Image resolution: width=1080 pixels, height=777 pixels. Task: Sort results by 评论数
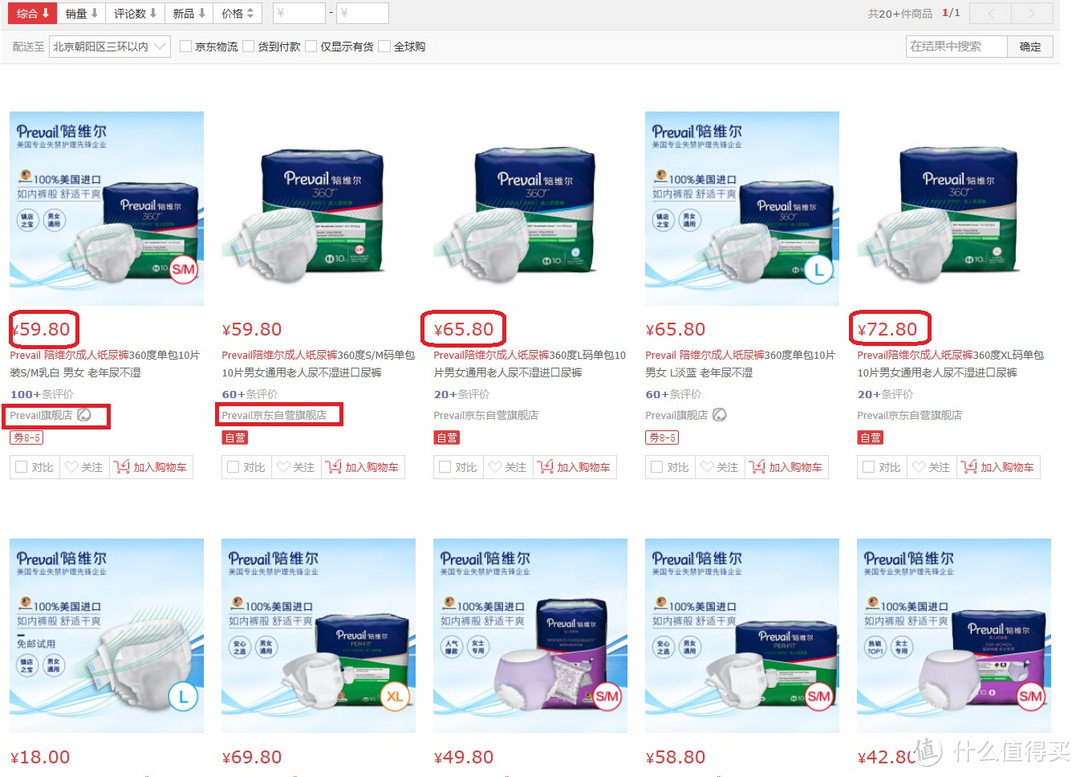(135, 13)
